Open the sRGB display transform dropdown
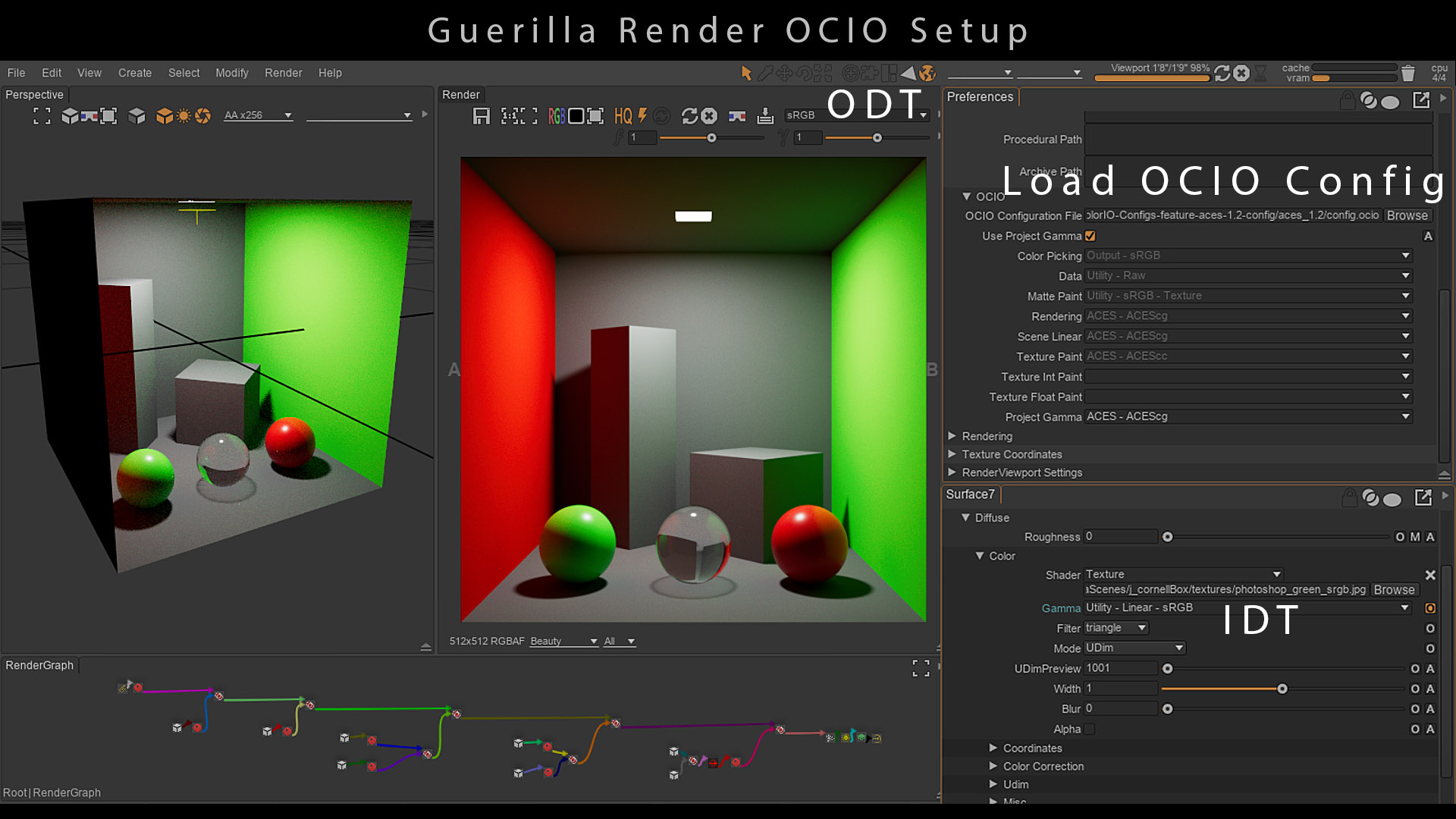Screen dimensions: 1456x819 point(923,115)
